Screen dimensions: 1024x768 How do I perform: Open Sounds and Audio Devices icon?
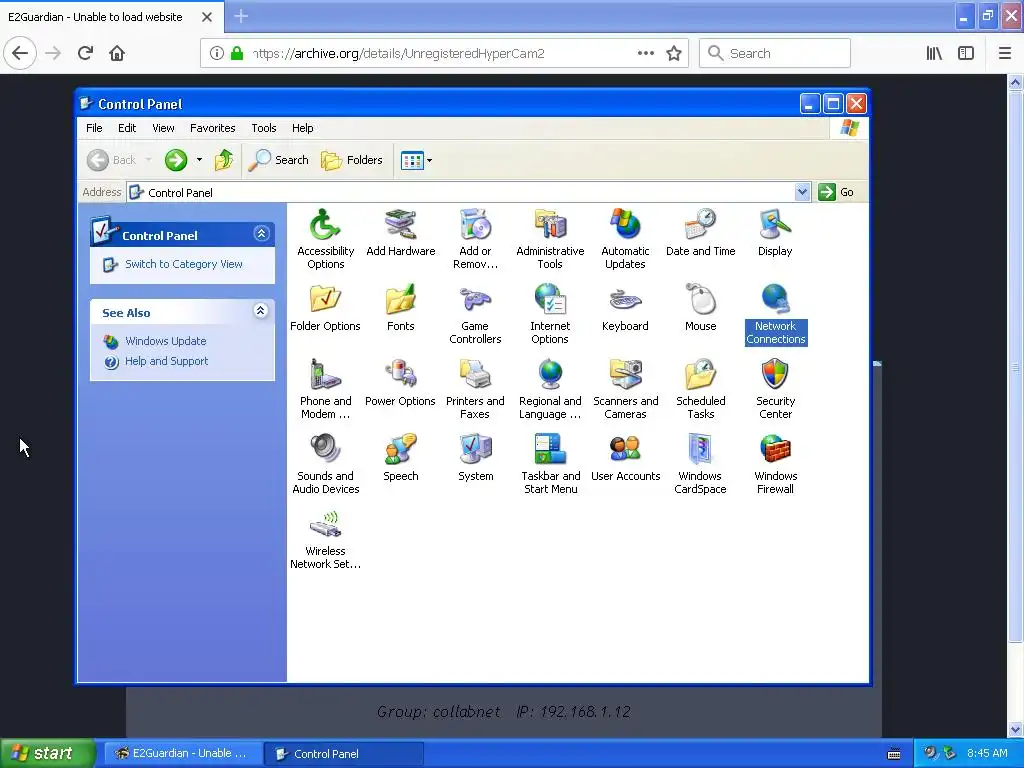tap(325, 464)
